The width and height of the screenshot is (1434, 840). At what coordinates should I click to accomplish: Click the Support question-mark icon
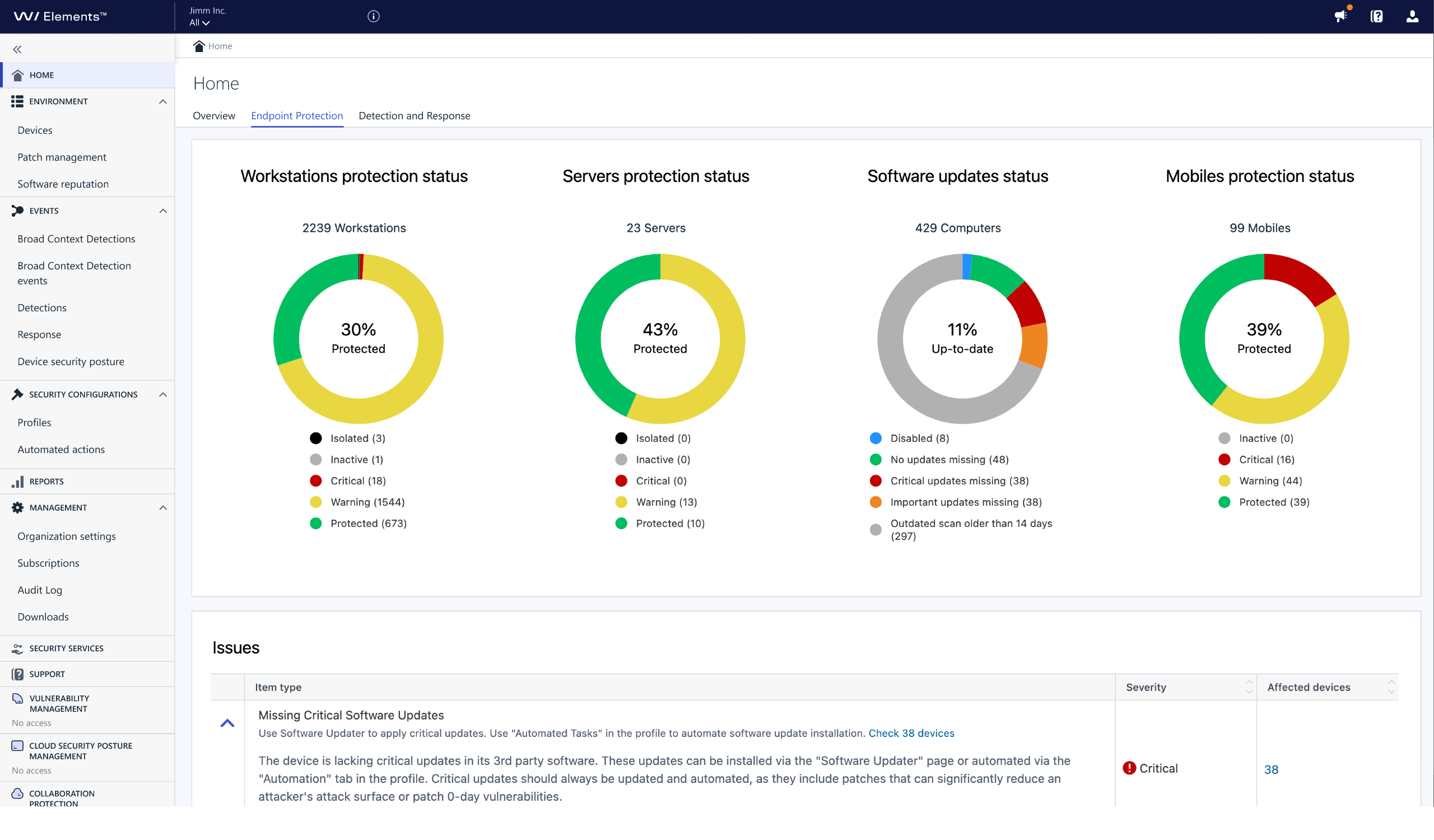(x=17, y=674)
